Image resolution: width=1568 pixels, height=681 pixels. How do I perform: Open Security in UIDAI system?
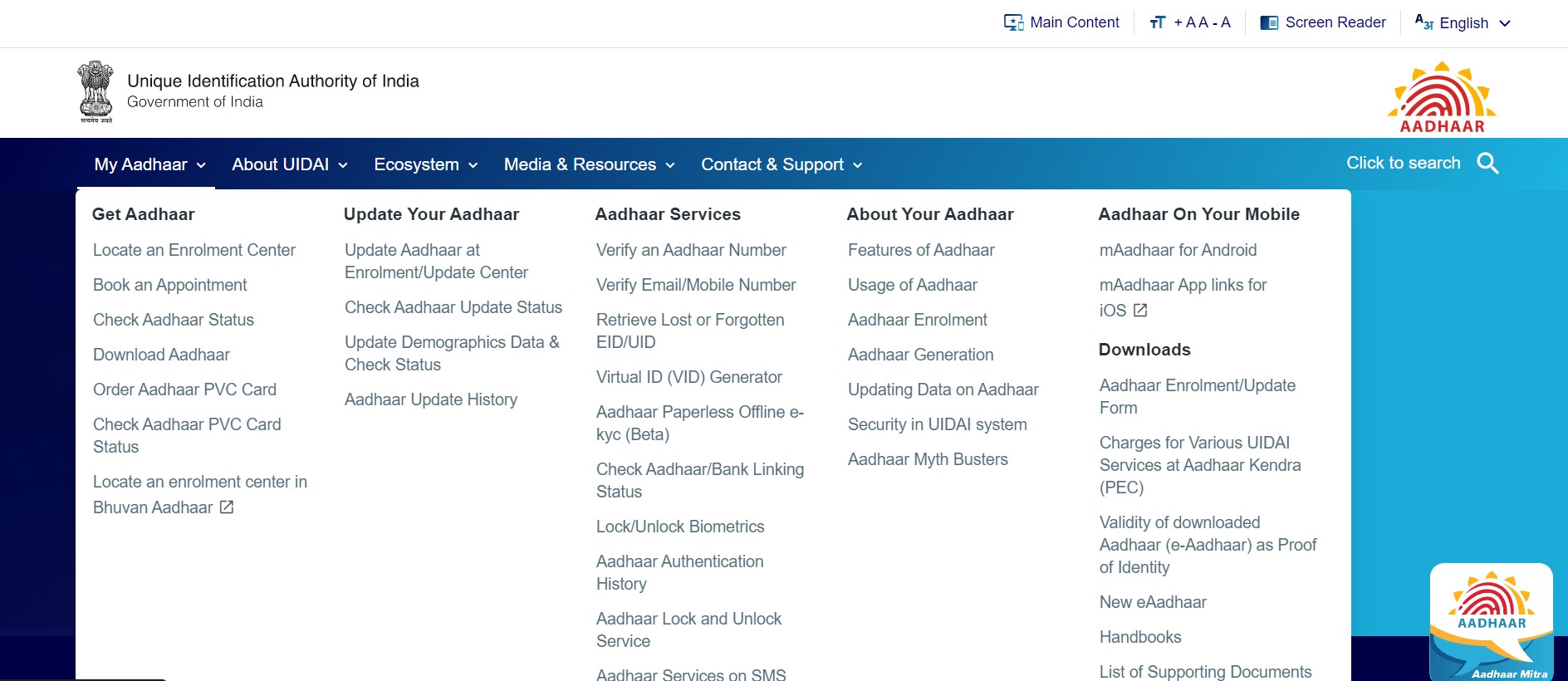(938, 424)
